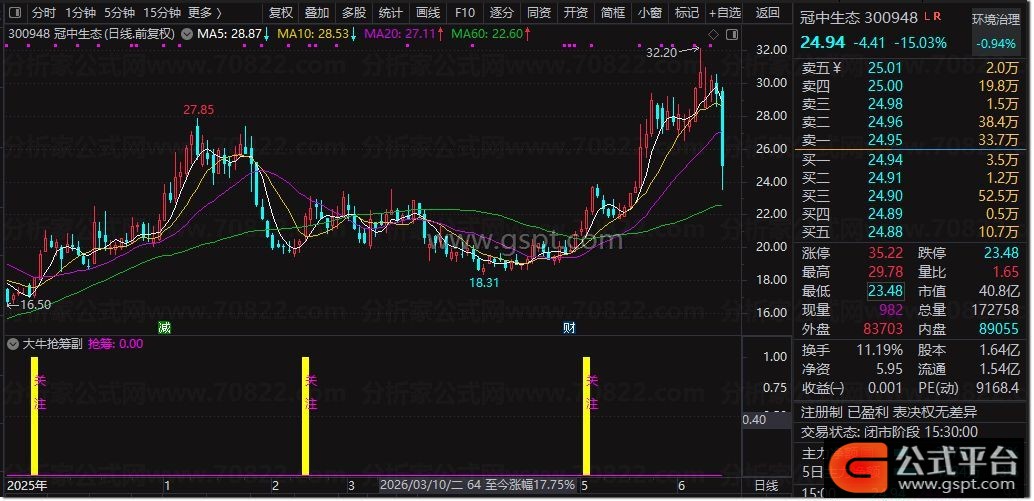Click the 32.20 peak price label
This screenshot has height=501, width=1034.
(661, 53)
